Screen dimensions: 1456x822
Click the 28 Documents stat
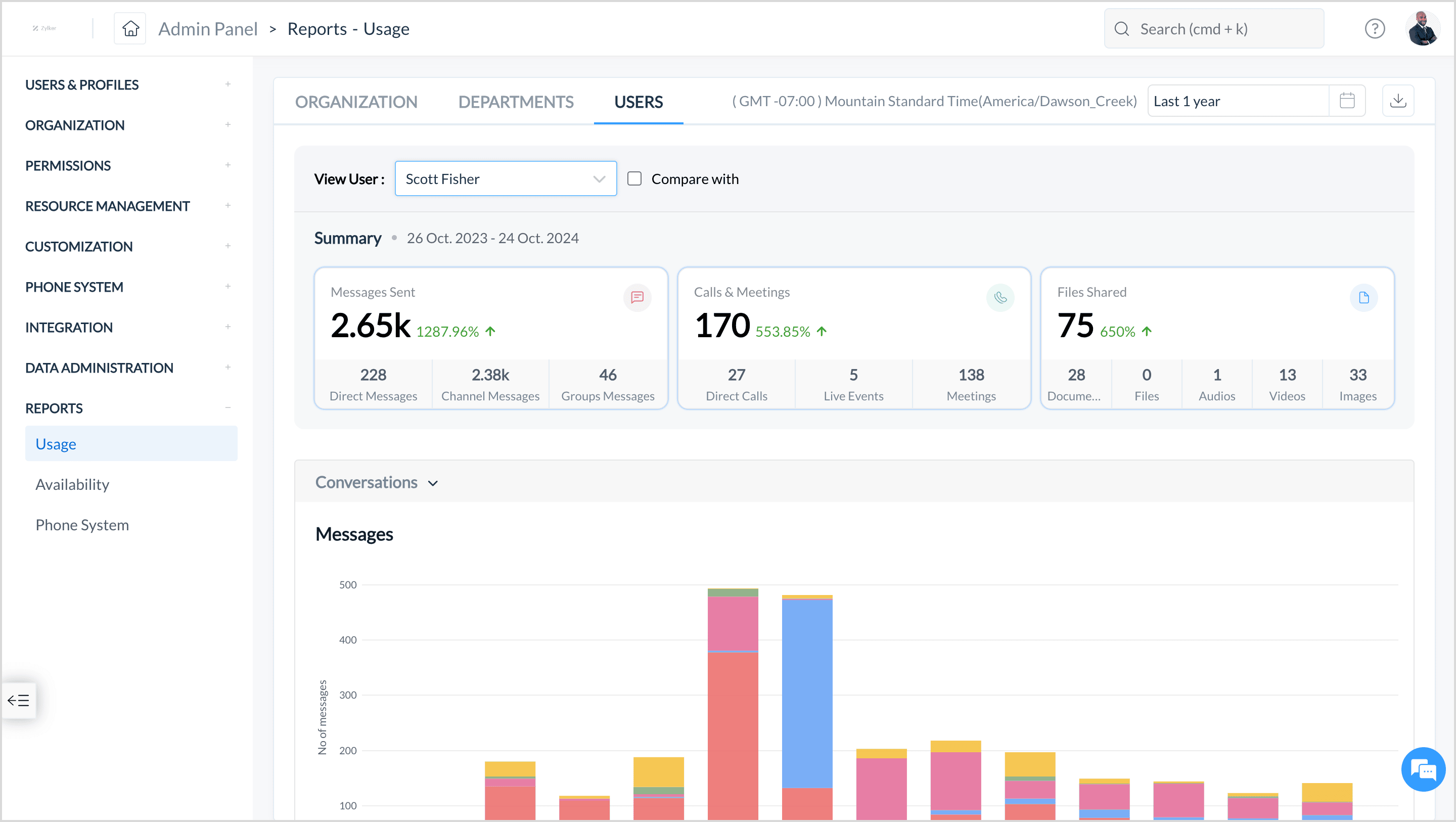pyautogui.click(x=1076, y=384)
